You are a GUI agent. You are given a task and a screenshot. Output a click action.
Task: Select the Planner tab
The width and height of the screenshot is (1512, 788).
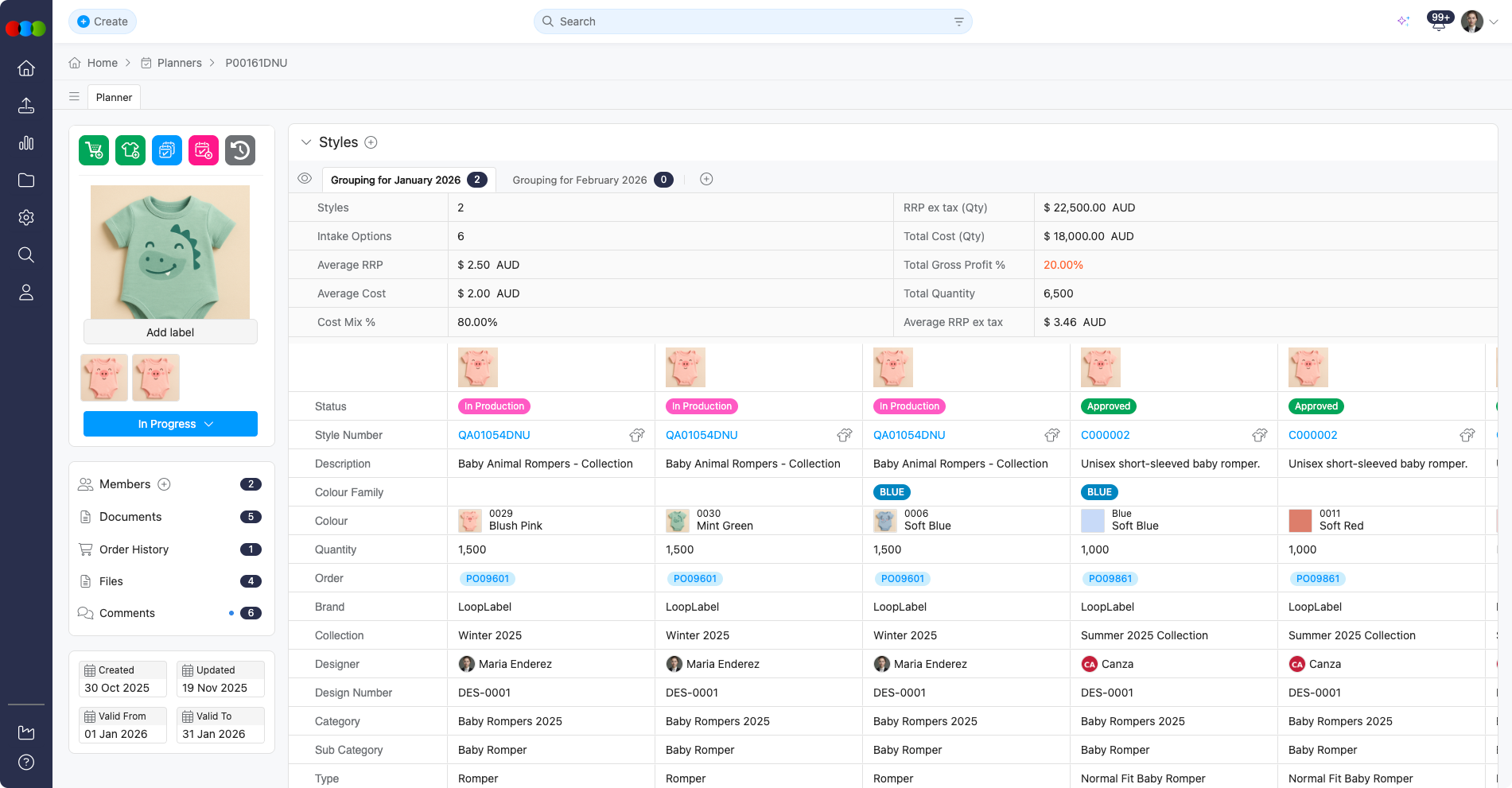coord(114,96)
